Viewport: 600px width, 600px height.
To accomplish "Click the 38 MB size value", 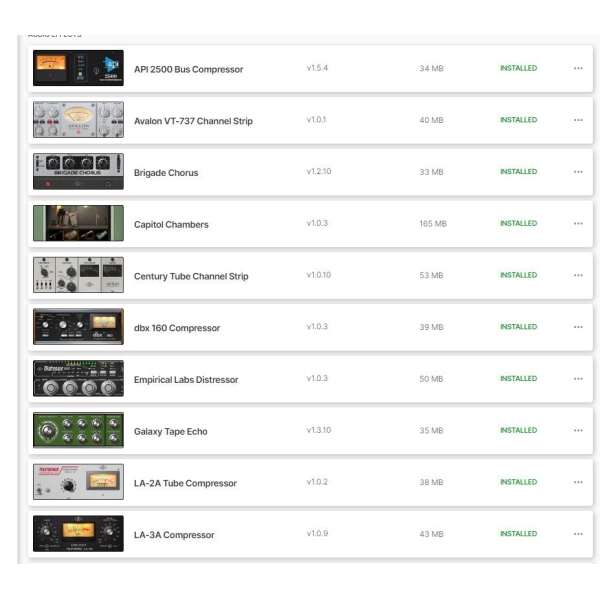I will (x=431, y=482).
